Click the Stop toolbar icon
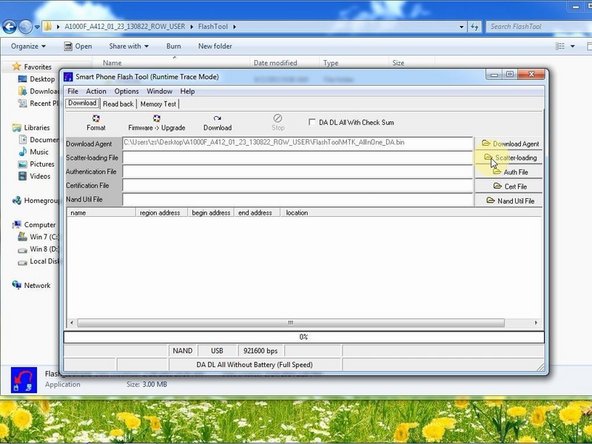The width and height of the screenshot is (592, 444). click(278, 123)
